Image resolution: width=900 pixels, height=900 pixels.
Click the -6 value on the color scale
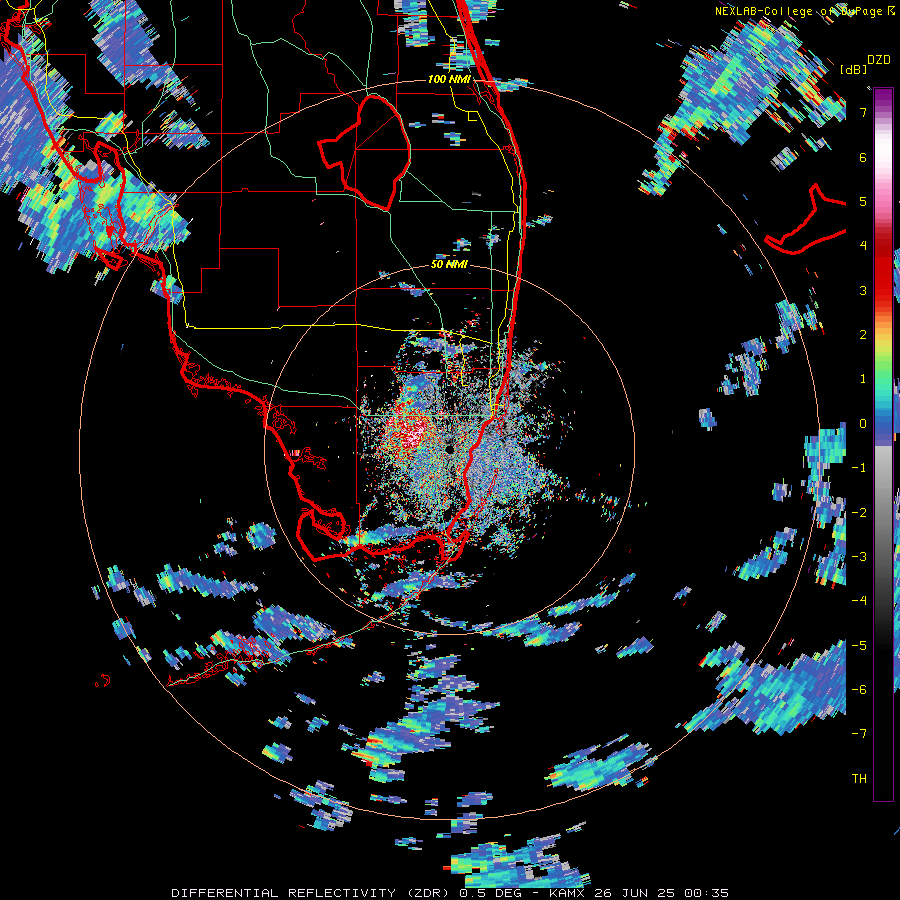[x=859, y=690]
